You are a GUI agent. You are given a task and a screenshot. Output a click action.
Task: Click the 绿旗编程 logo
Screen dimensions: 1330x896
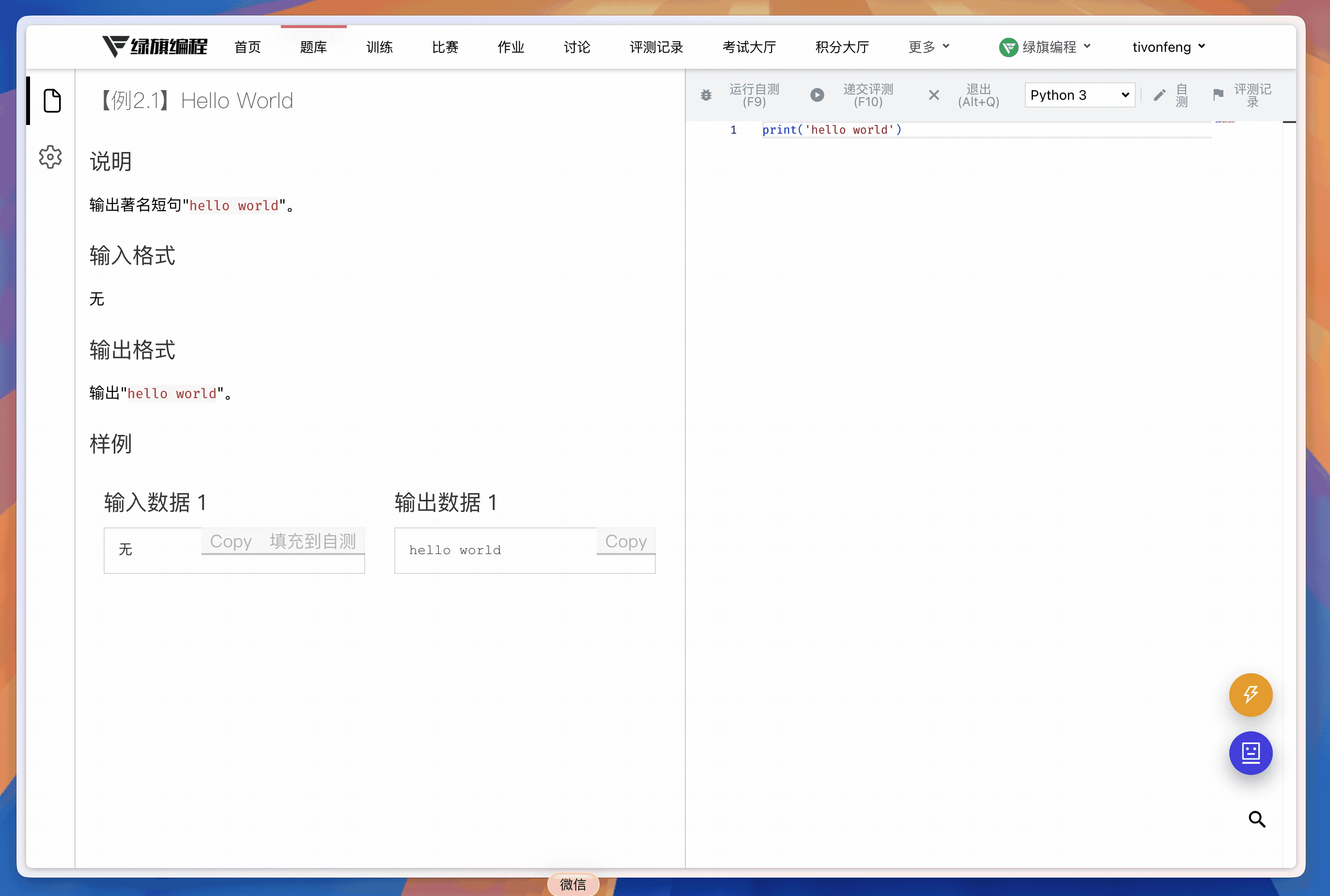tap(154, 46)
